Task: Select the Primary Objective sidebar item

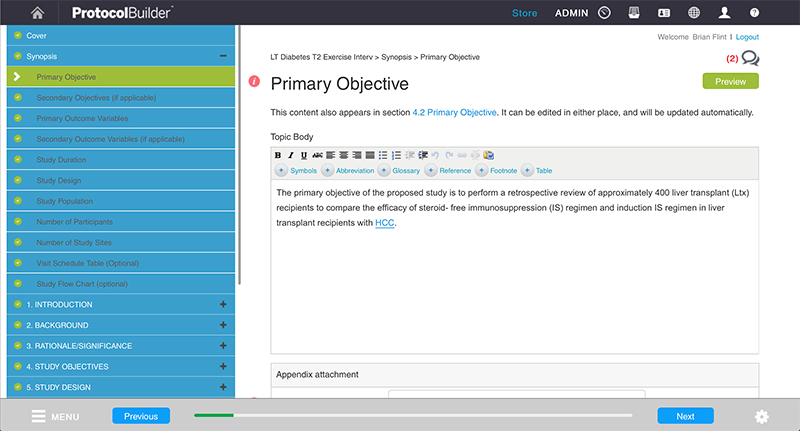Action: pyautogui.click(x=121, y=77)
